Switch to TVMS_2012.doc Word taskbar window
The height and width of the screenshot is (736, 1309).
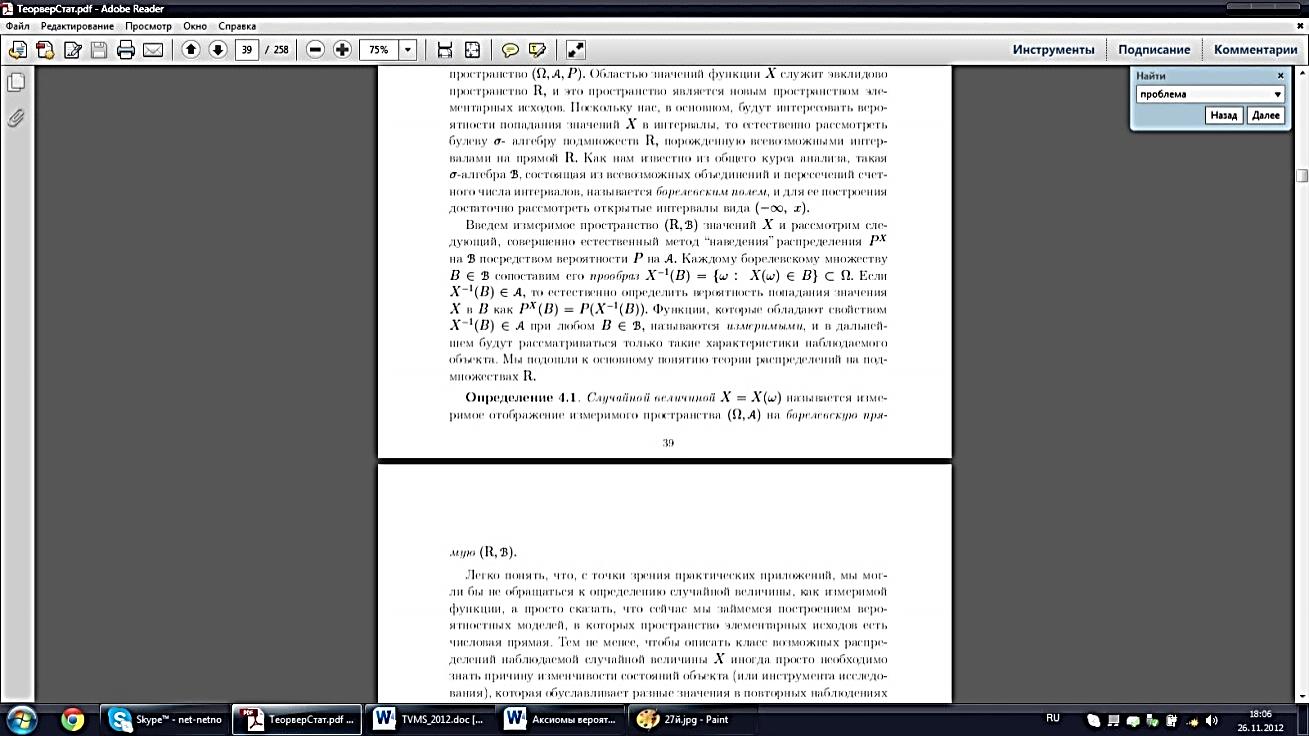point(430,719)
